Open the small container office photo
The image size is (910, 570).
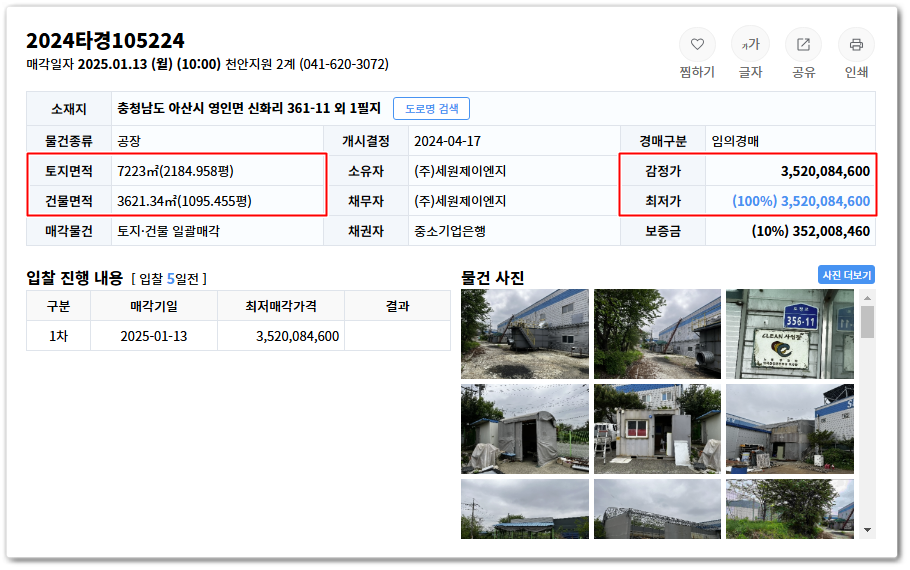click(x=657, y=428)
